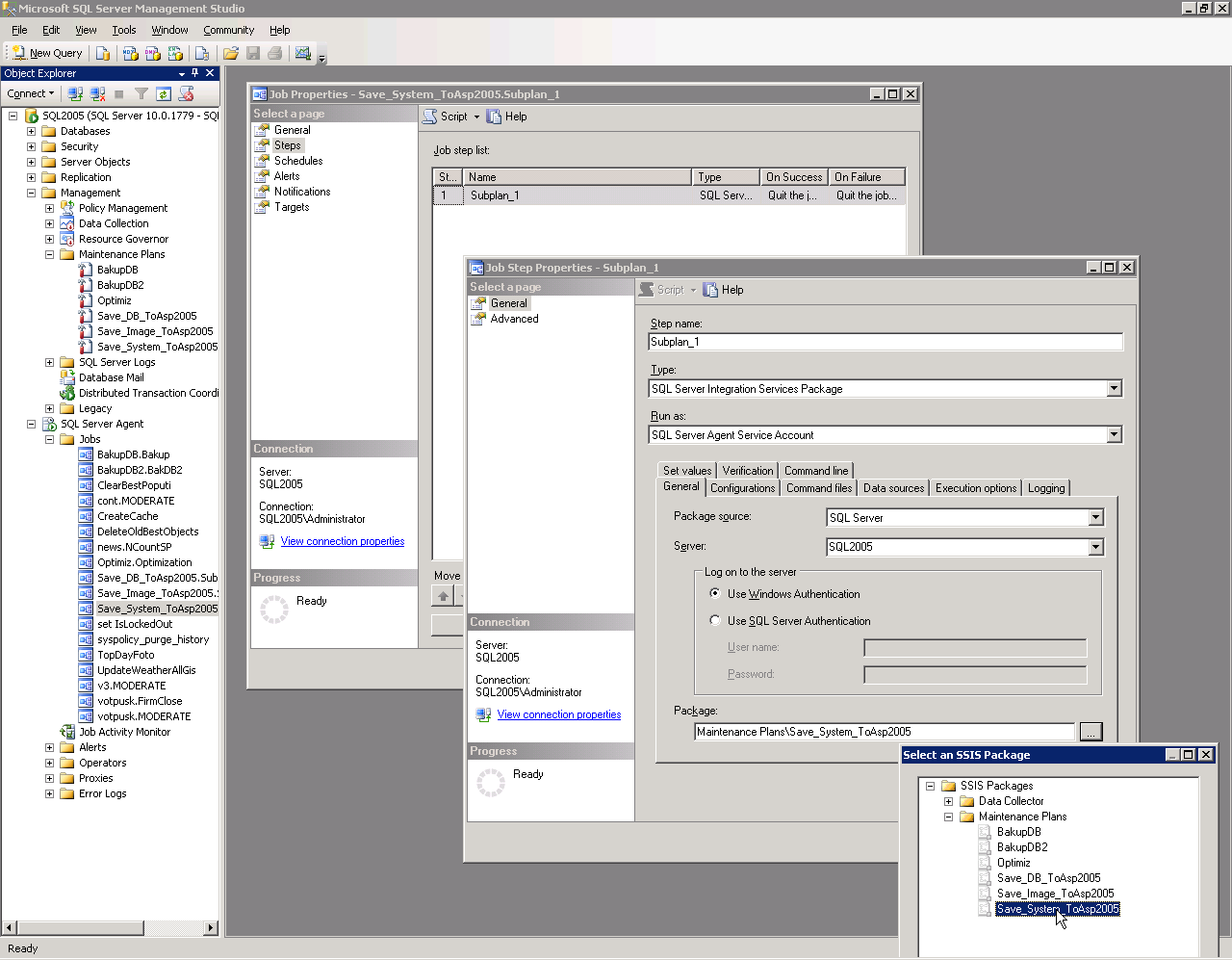Open a new Analysis Services MDX query

(131, 53)
